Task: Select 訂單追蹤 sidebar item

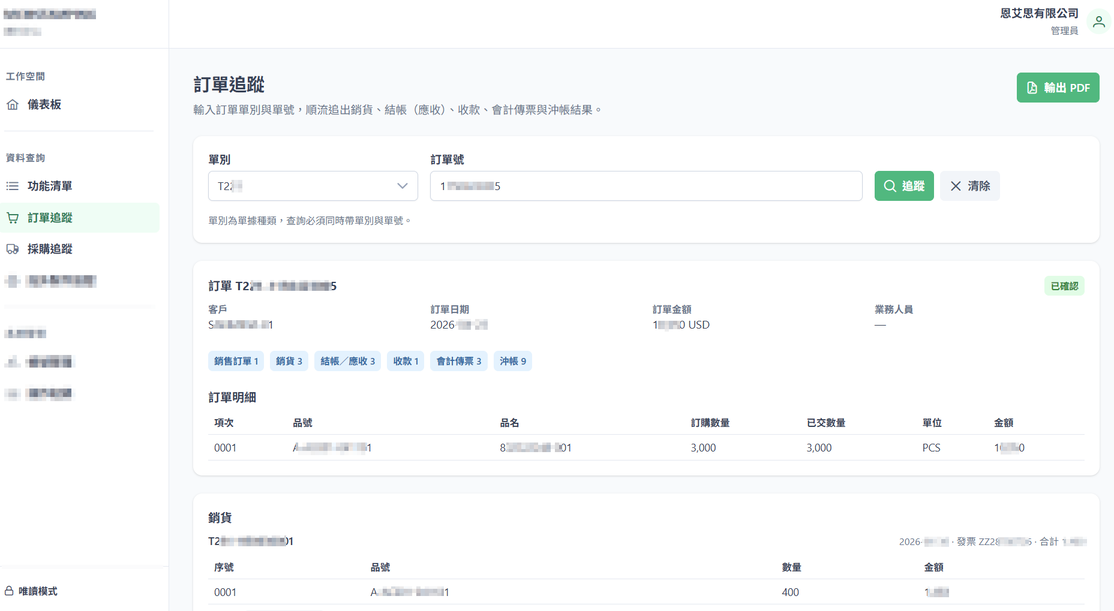Action: click(80, 218)
